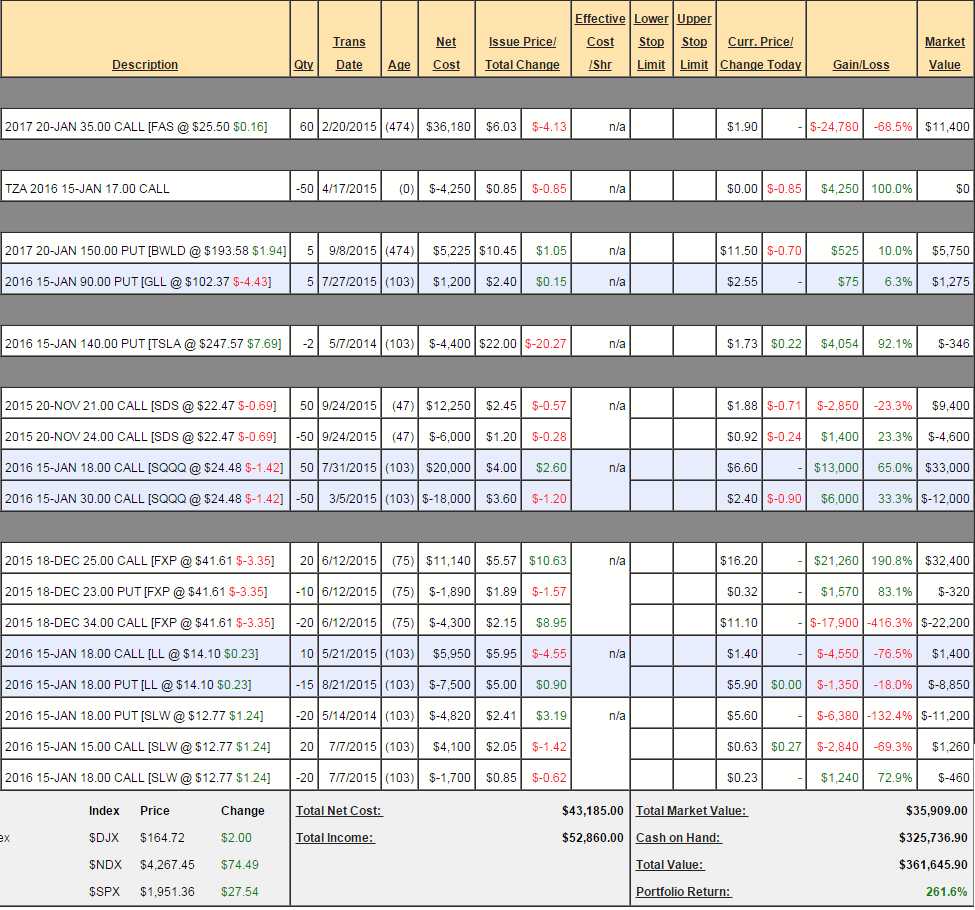This screenshot has height=910, width=975.
Task: Click the Gain/Loss column header
Action: [x=860, y=65]
